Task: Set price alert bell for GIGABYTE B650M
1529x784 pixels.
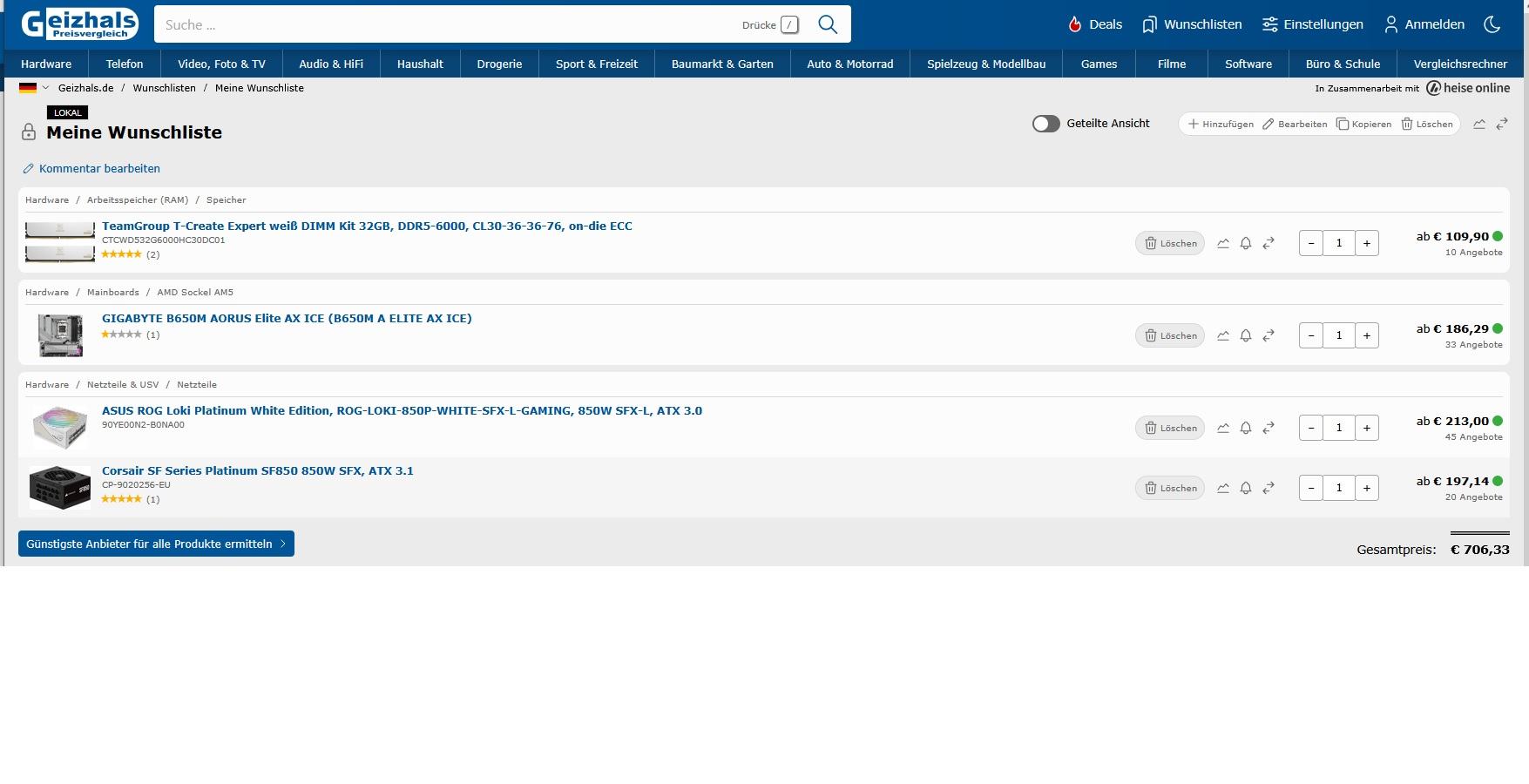Action: 1246,335
